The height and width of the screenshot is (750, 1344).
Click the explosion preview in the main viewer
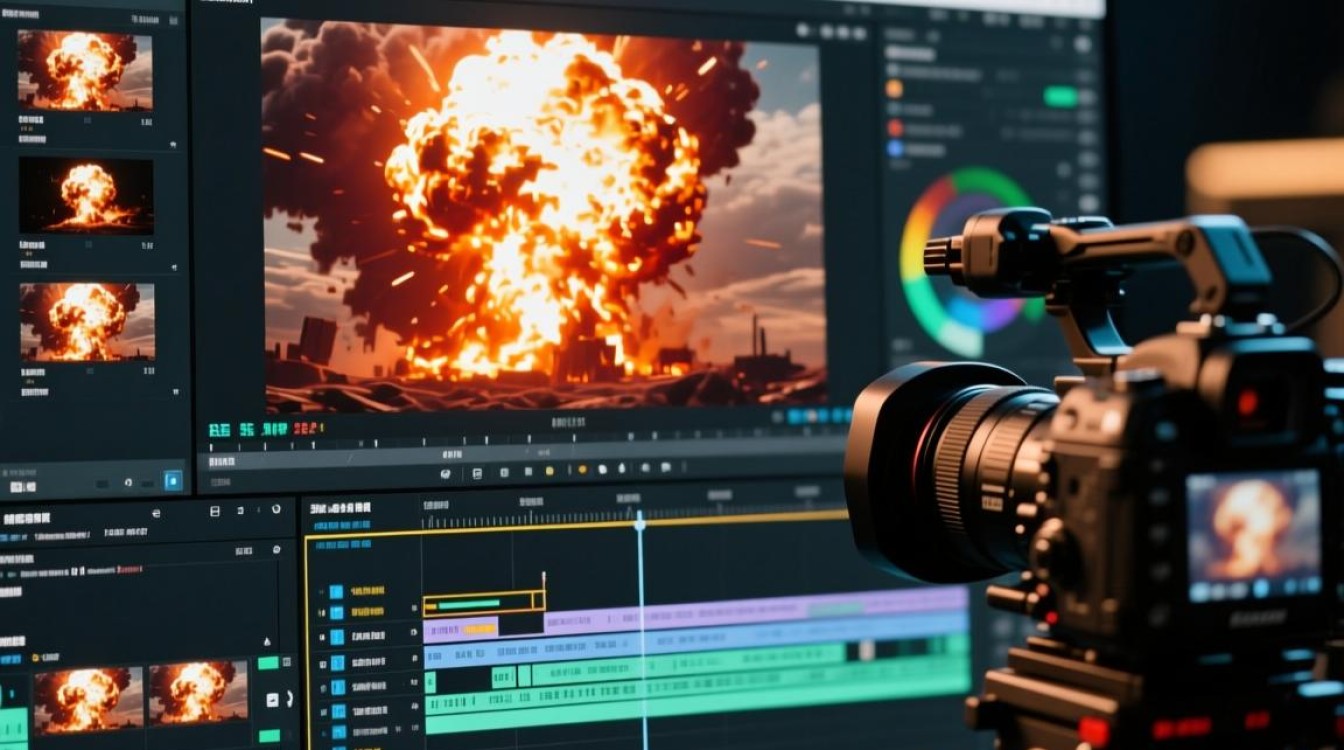point(545,214)
